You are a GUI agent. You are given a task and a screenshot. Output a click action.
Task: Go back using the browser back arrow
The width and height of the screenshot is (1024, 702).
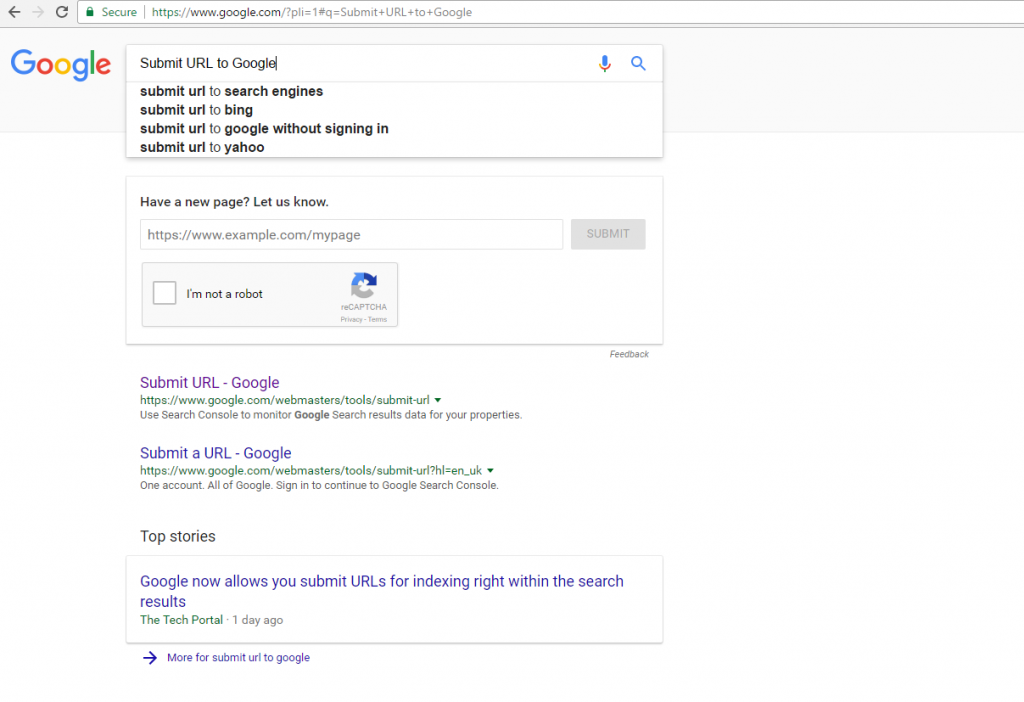click(15, 12)
